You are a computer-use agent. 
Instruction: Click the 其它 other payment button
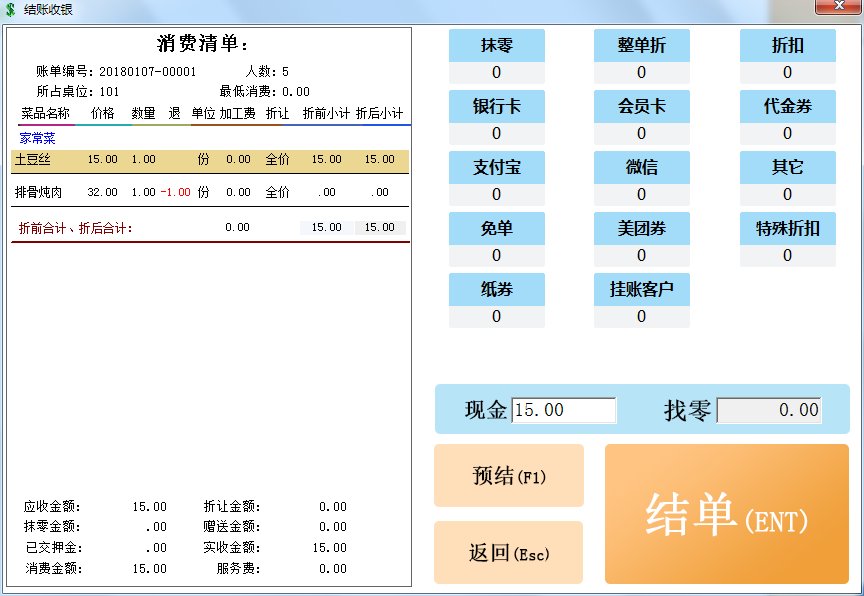787,168
